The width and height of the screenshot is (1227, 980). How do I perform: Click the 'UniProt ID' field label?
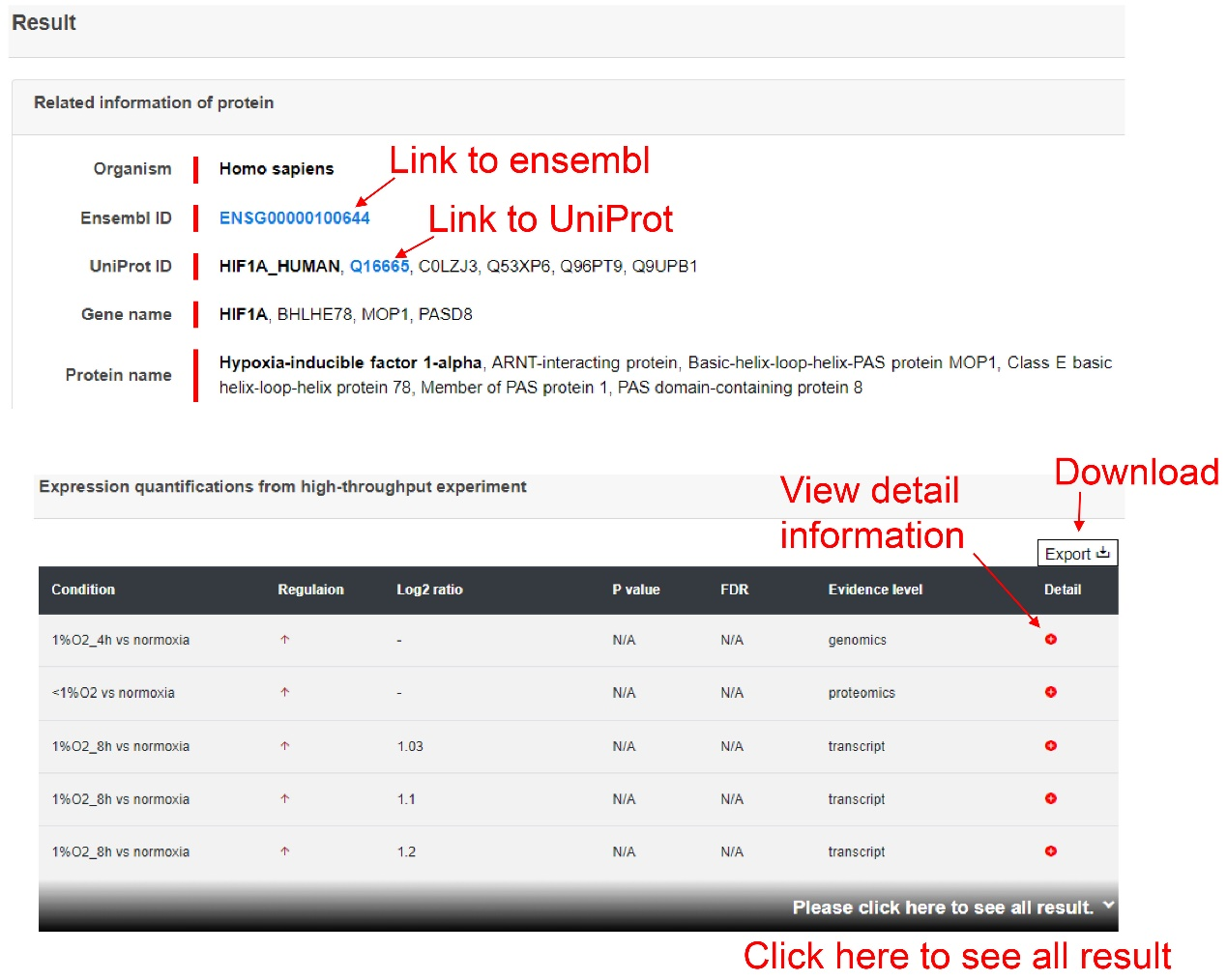[131, 267]
